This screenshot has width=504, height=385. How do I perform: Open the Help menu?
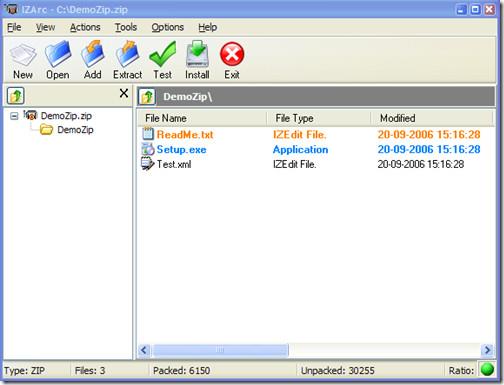[x=207, y=27]
